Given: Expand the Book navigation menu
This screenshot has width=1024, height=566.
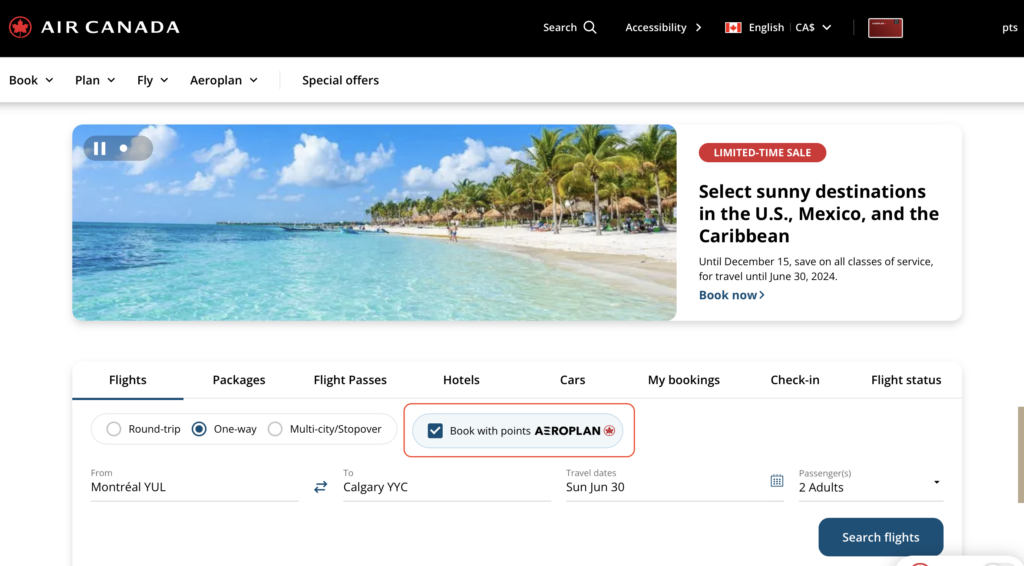Looking at the screenshot, I should (x=31, y=80).
